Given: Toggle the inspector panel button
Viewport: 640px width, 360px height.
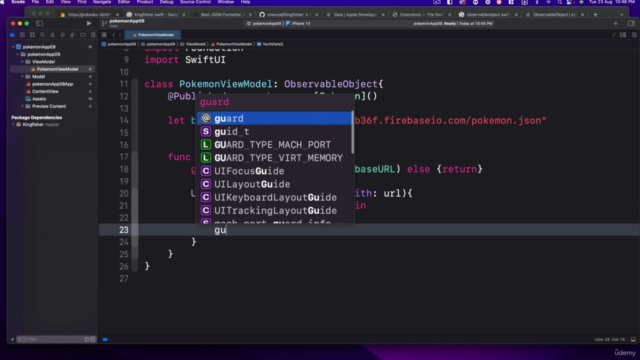Looking at the screenshot, I should [x=631, y=24].
